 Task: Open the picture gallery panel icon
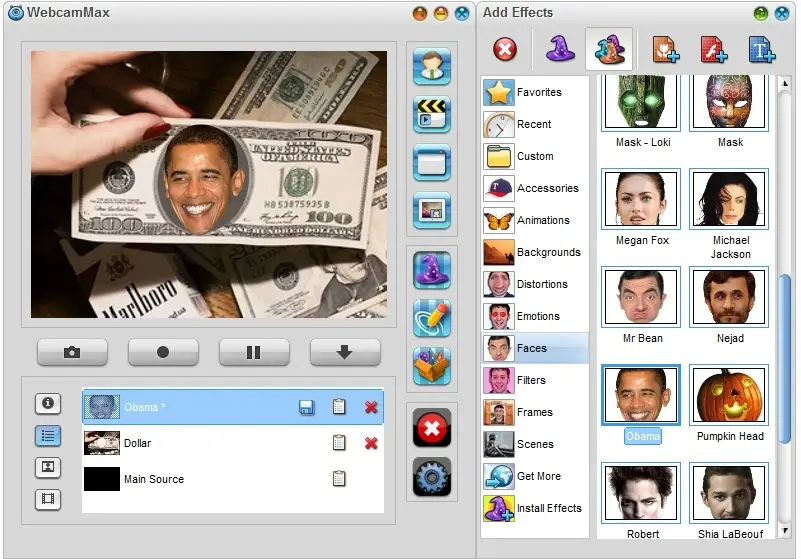pyautogui.click(x=48, y=467)
